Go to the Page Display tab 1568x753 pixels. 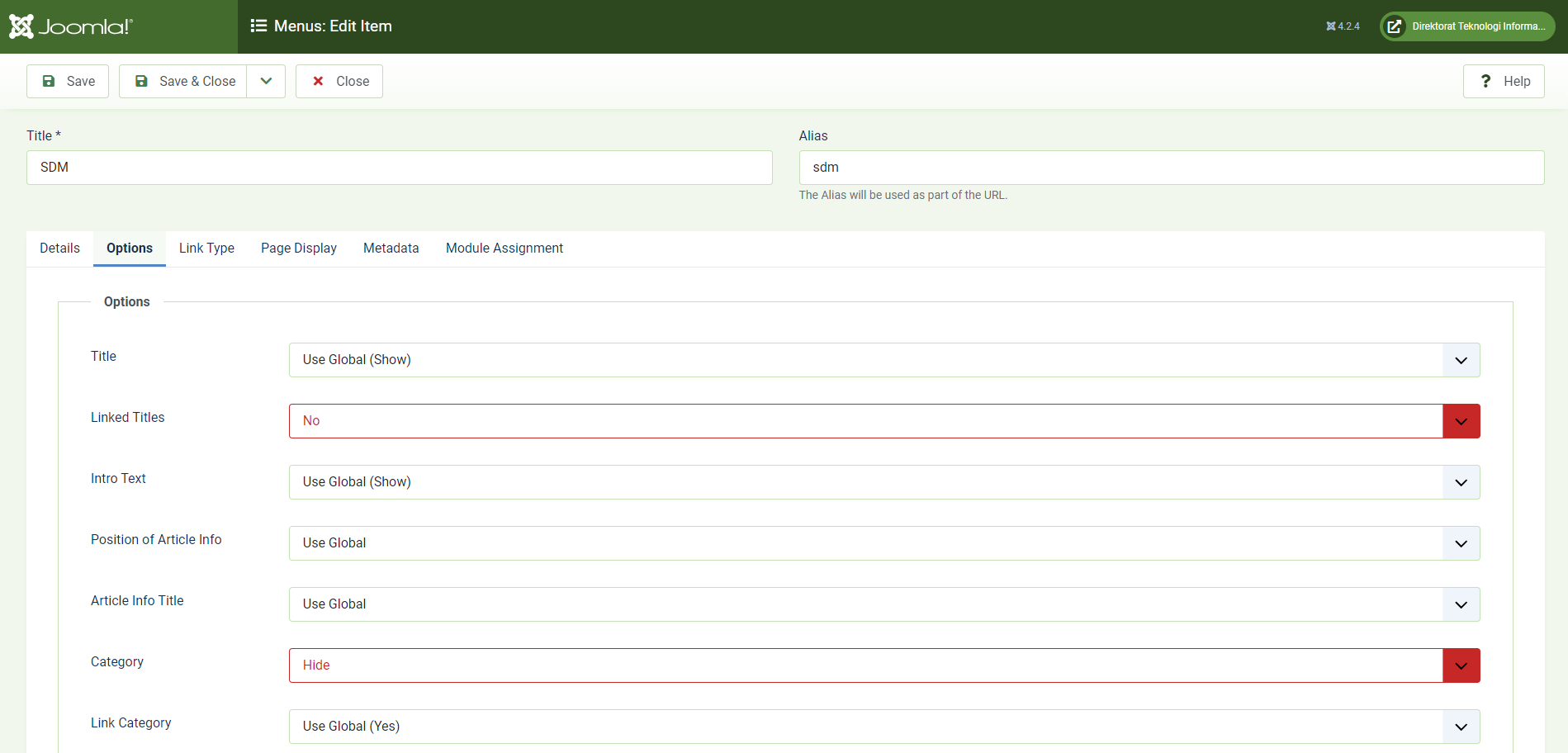(x=299, y=249)
